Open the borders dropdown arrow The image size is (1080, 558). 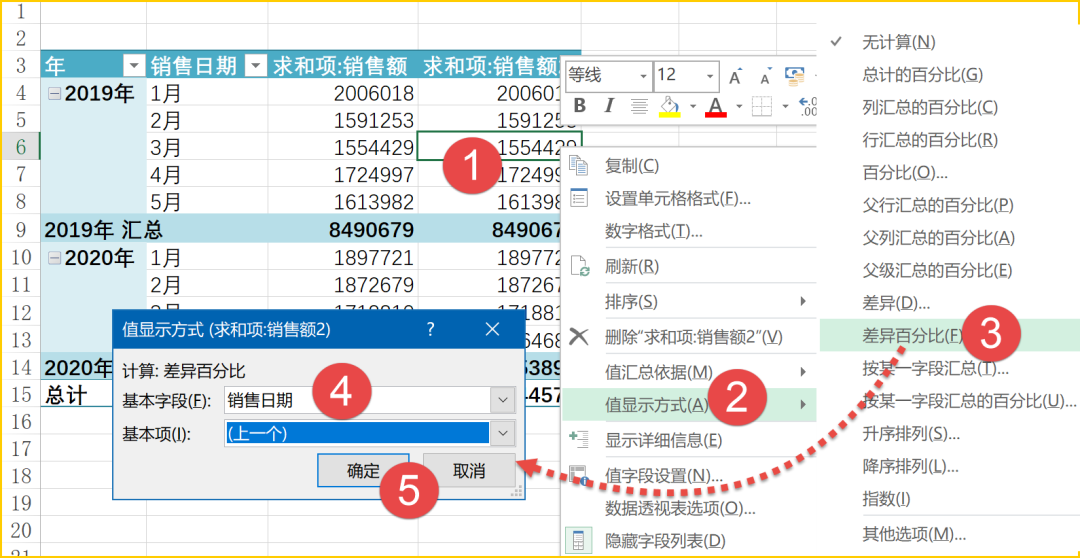point(785,106)
